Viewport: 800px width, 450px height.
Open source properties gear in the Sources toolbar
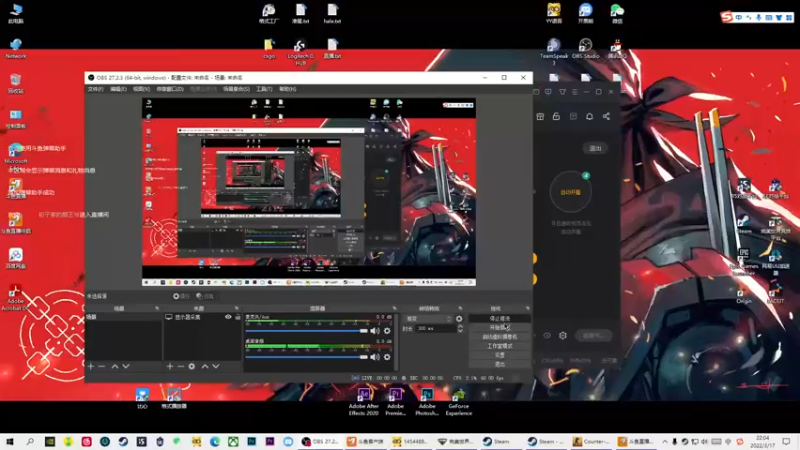192,366
